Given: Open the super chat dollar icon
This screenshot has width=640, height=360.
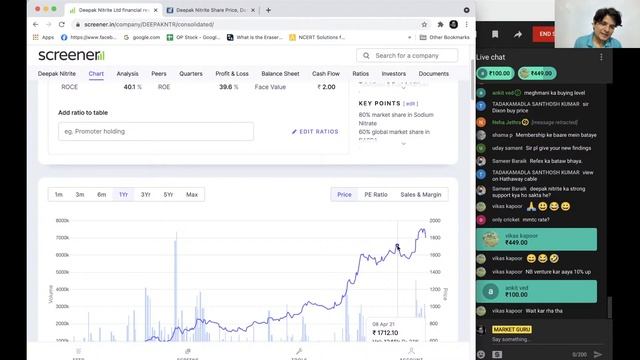Looking at the screenshot, I should tap(497, 354).
